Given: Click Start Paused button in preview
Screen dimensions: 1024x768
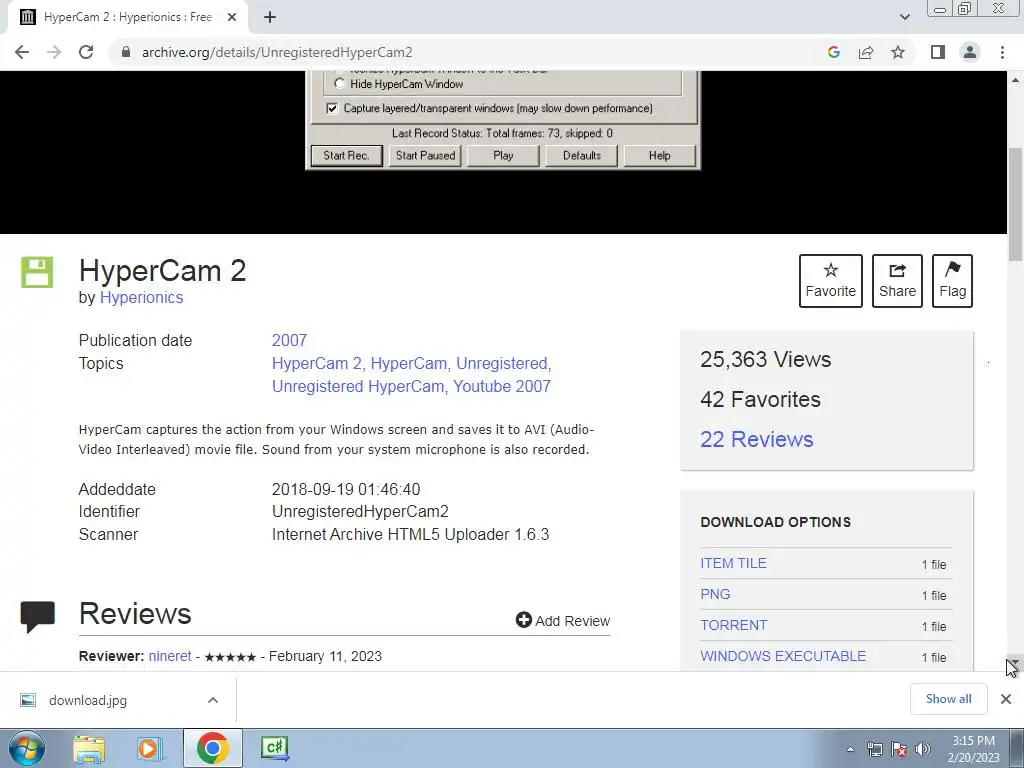Looking at the screenshot, I should point(425,155).
